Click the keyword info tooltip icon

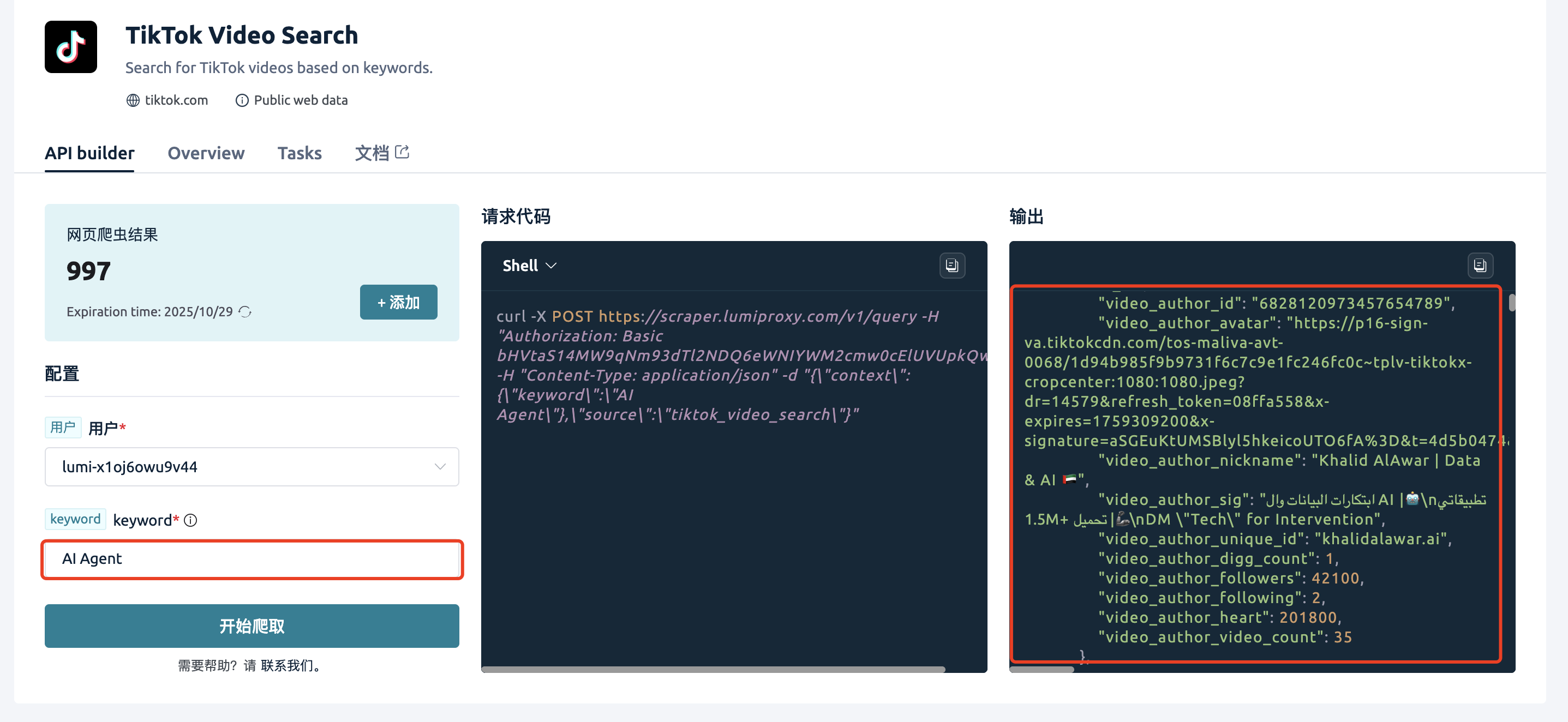(x=190, y=520)
